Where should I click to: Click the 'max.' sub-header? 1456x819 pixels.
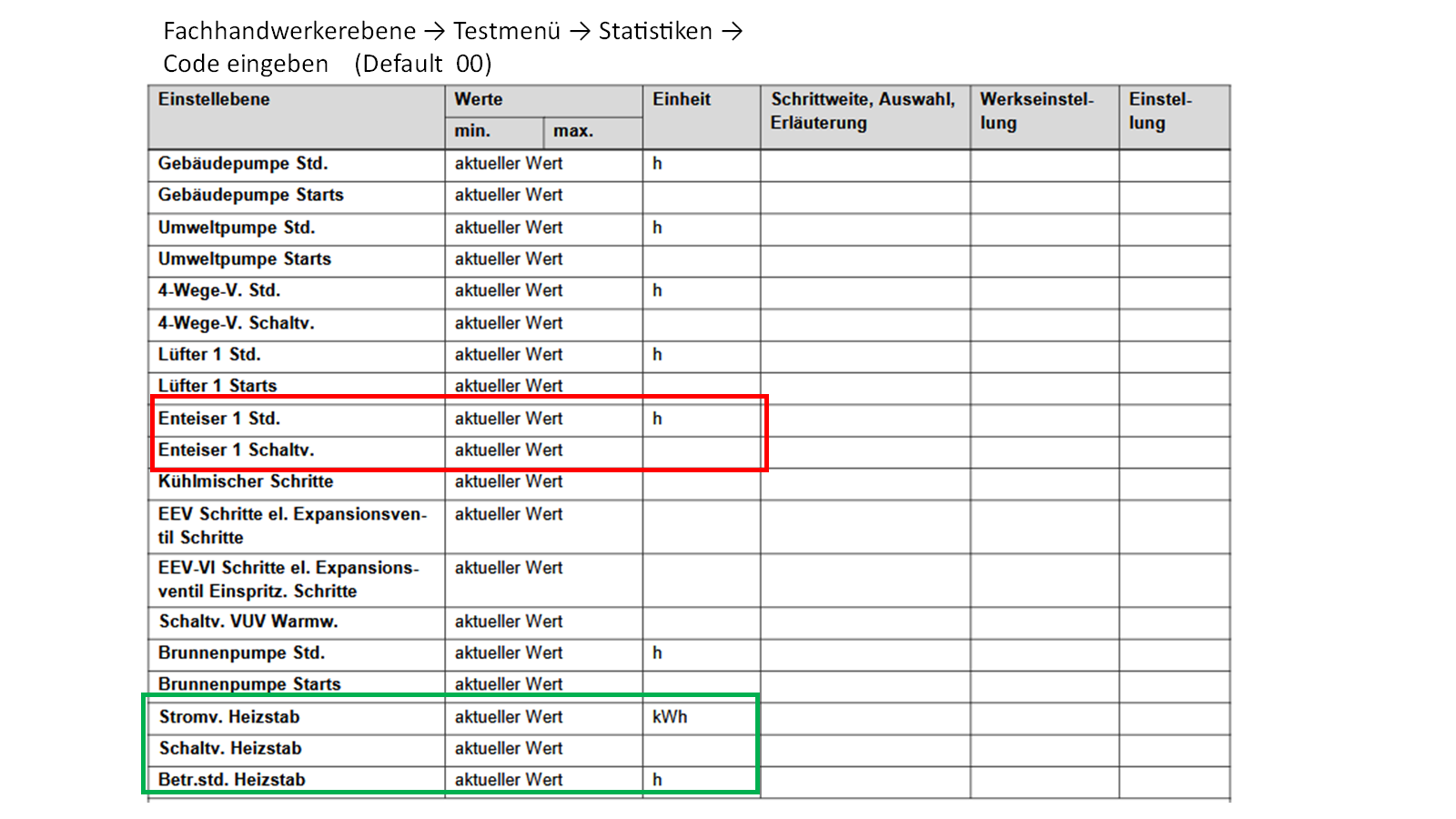[x=573, y=131]
